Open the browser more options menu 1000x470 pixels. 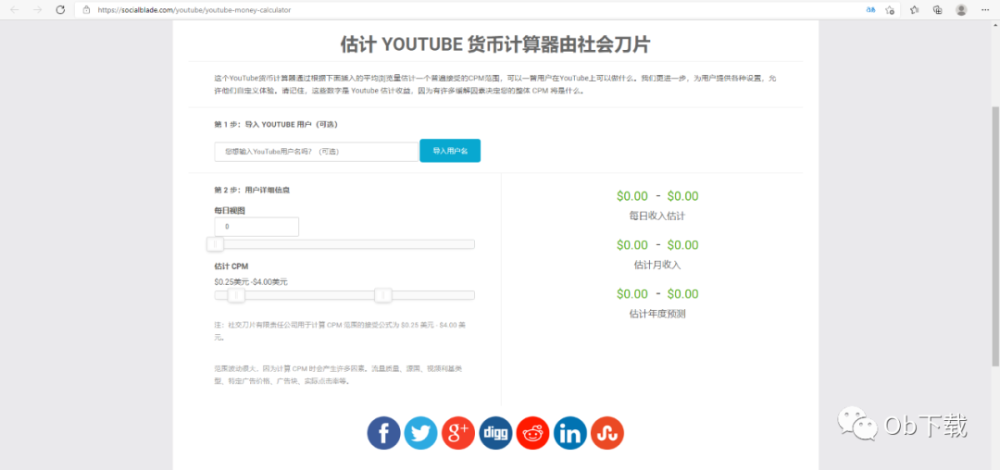point(986,10)
